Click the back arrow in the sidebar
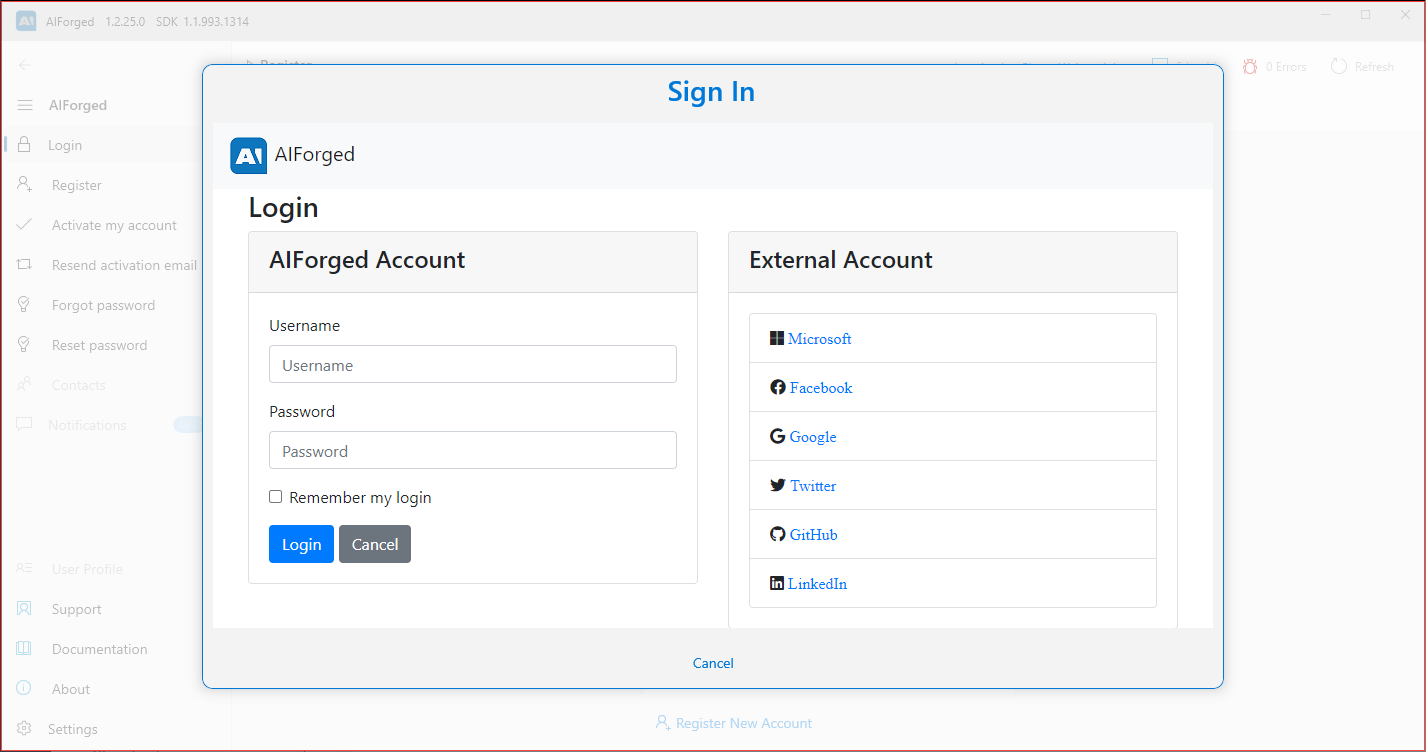 (x=25, y=65)
